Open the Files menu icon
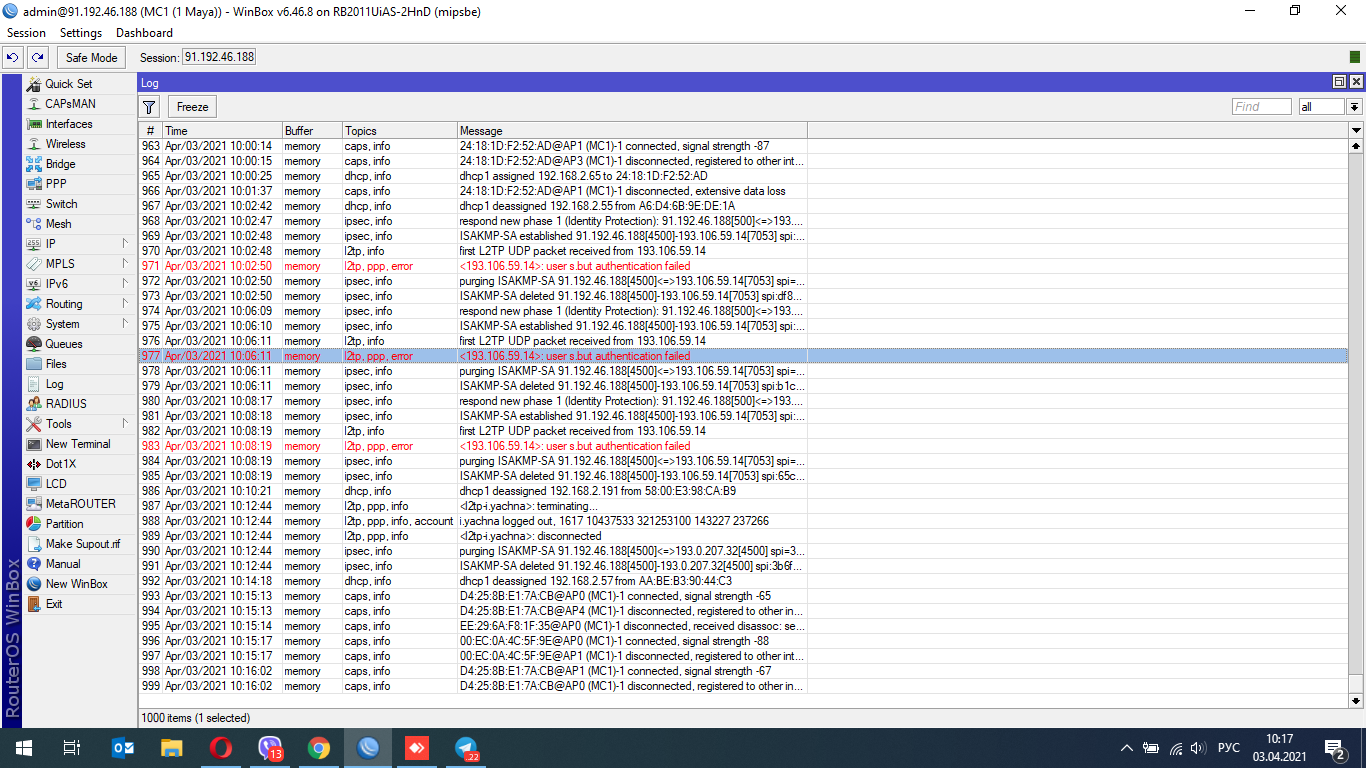 (x=34, y=364)
